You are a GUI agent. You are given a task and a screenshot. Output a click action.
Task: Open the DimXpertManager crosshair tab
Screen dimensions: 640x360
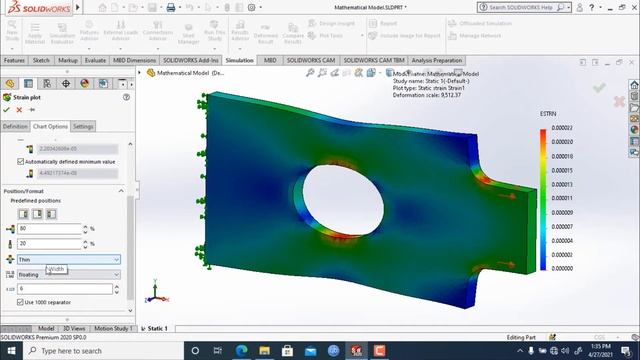[x=66, y=84]
